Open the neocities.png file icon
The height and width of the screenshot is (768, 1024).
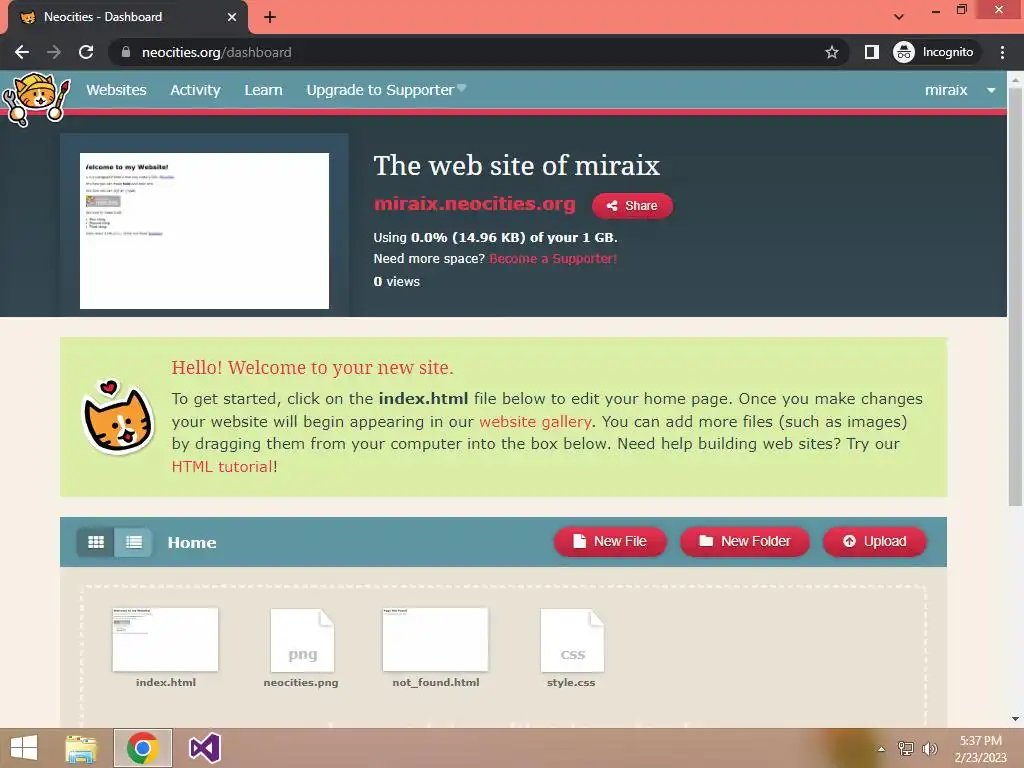coord(302,640)
